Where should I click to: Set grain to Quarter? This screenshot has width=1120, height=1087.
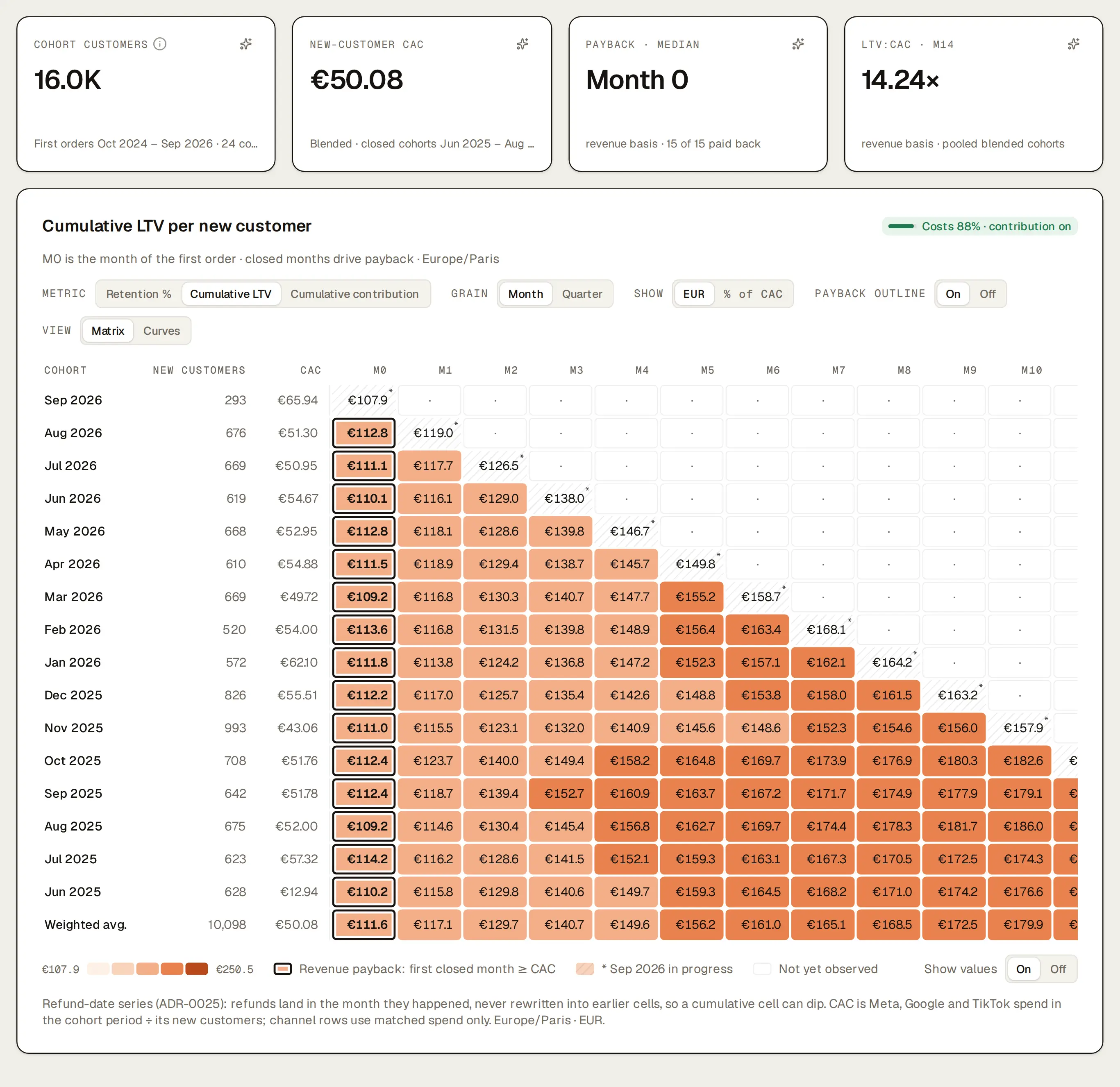click(x=582, y=294)
